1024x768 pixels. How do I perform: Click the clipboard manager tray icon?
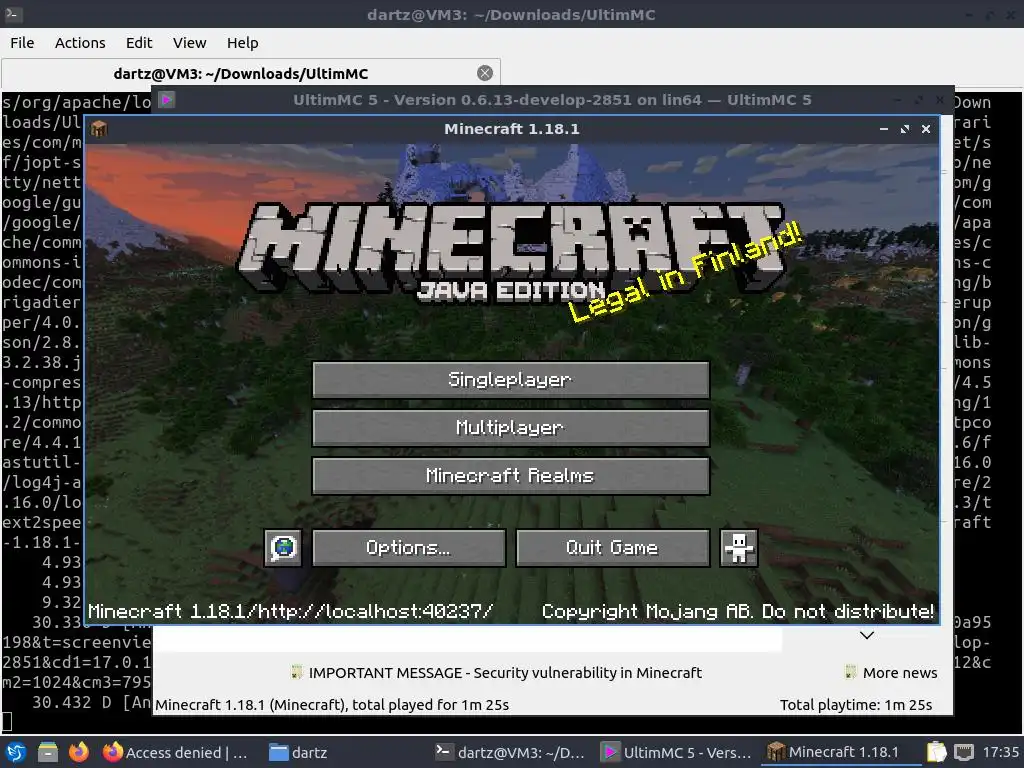click(936, 752)
